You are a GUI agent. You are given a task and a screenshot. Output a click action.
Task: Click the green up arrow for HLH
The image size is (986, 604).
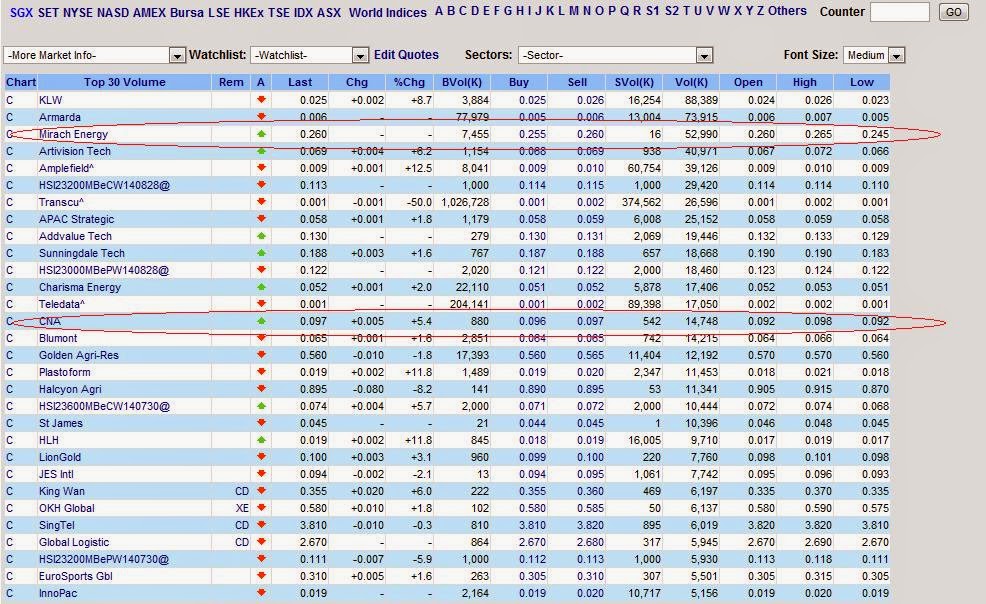coord(262,440)
